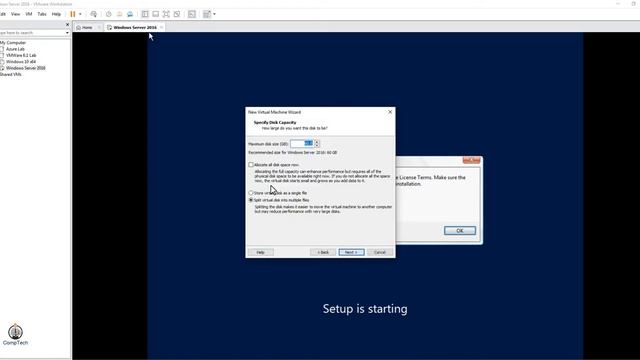The image size is (640, 360).
Task: Select VMWare 6.2 Lab in library
Action: pos(21,55)
